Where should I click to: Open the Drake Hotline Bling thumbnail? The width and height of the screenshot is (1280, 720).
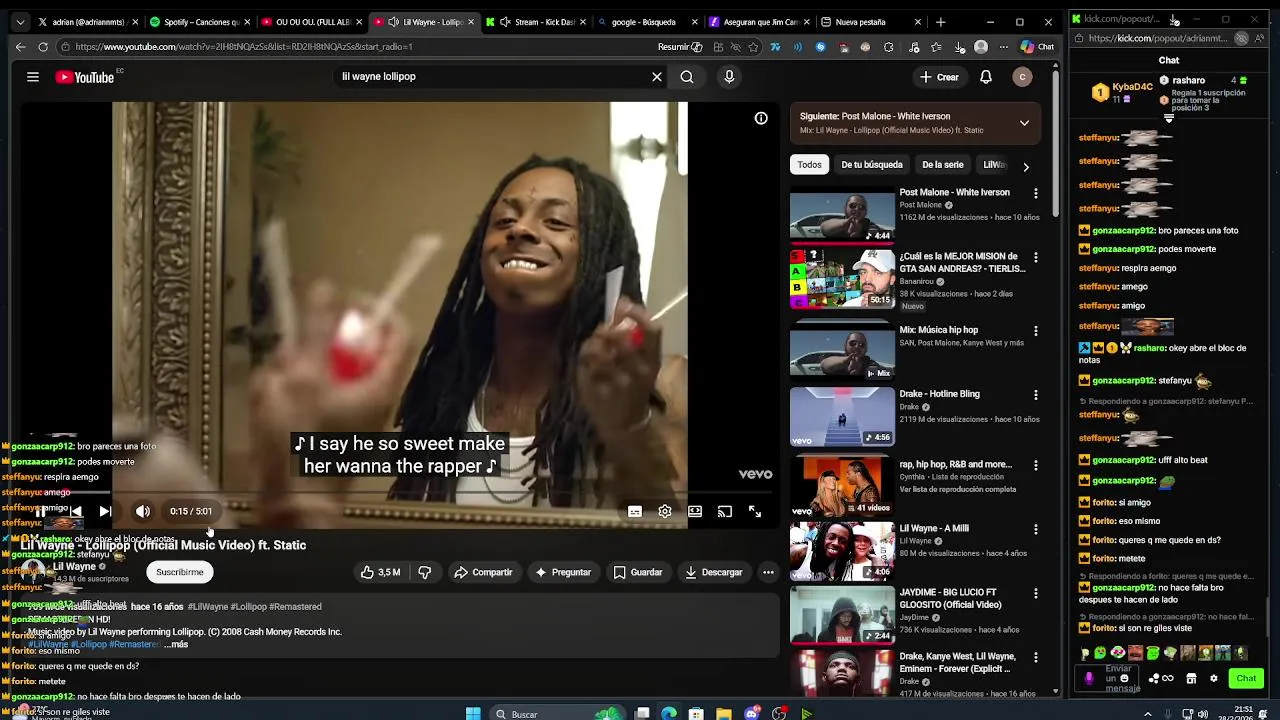(x=842, y=416)
